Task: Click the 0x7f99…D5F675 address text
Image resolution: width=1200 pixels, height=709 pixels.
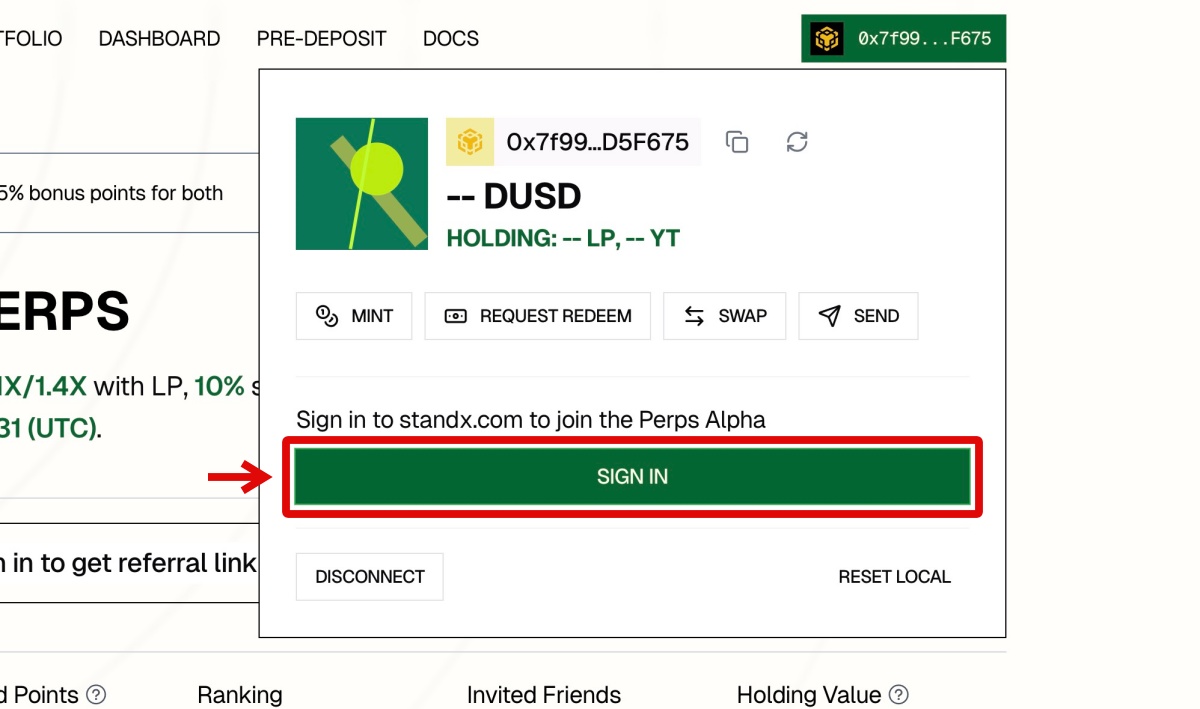Action: (x=597, y=142)
